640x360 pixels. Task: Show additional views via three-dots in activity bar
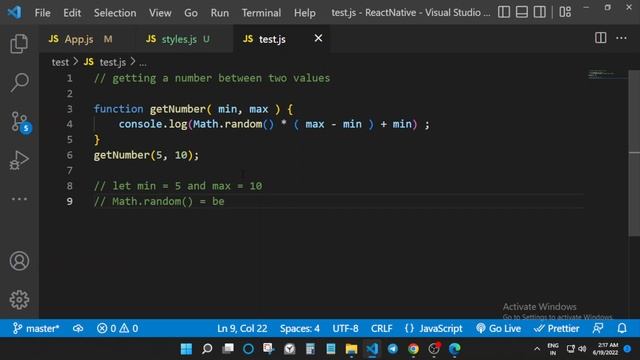19,199
